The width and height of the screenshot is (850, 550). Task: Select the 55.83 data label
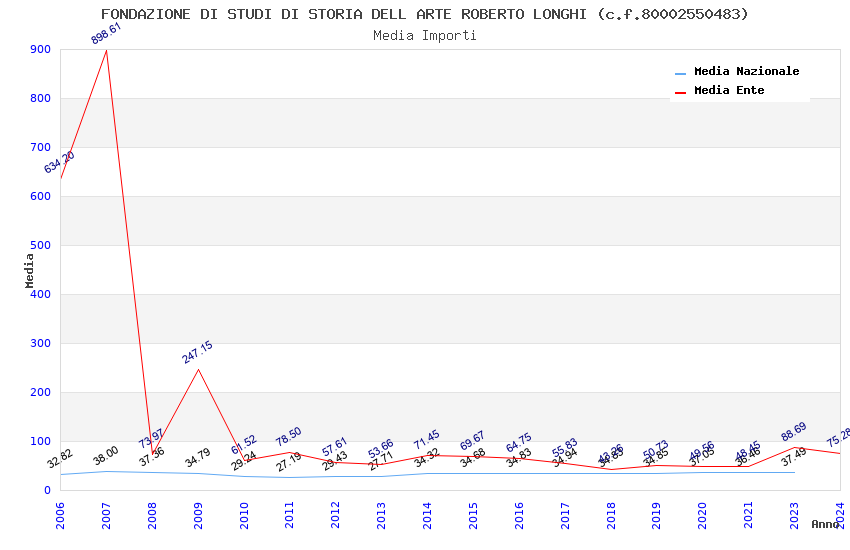tap(565, 448)
